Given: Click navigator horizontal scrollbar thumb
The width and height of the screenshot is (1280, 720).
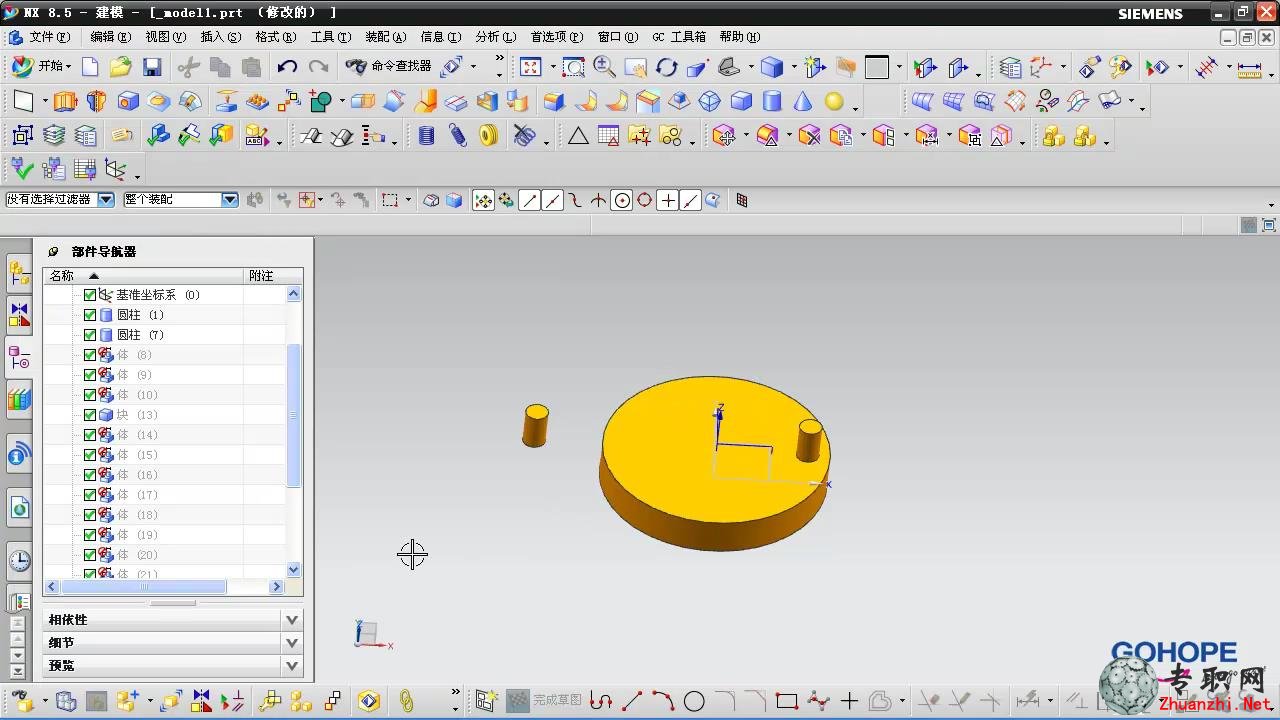Looking at the screenshot, I should pos(143,587).
